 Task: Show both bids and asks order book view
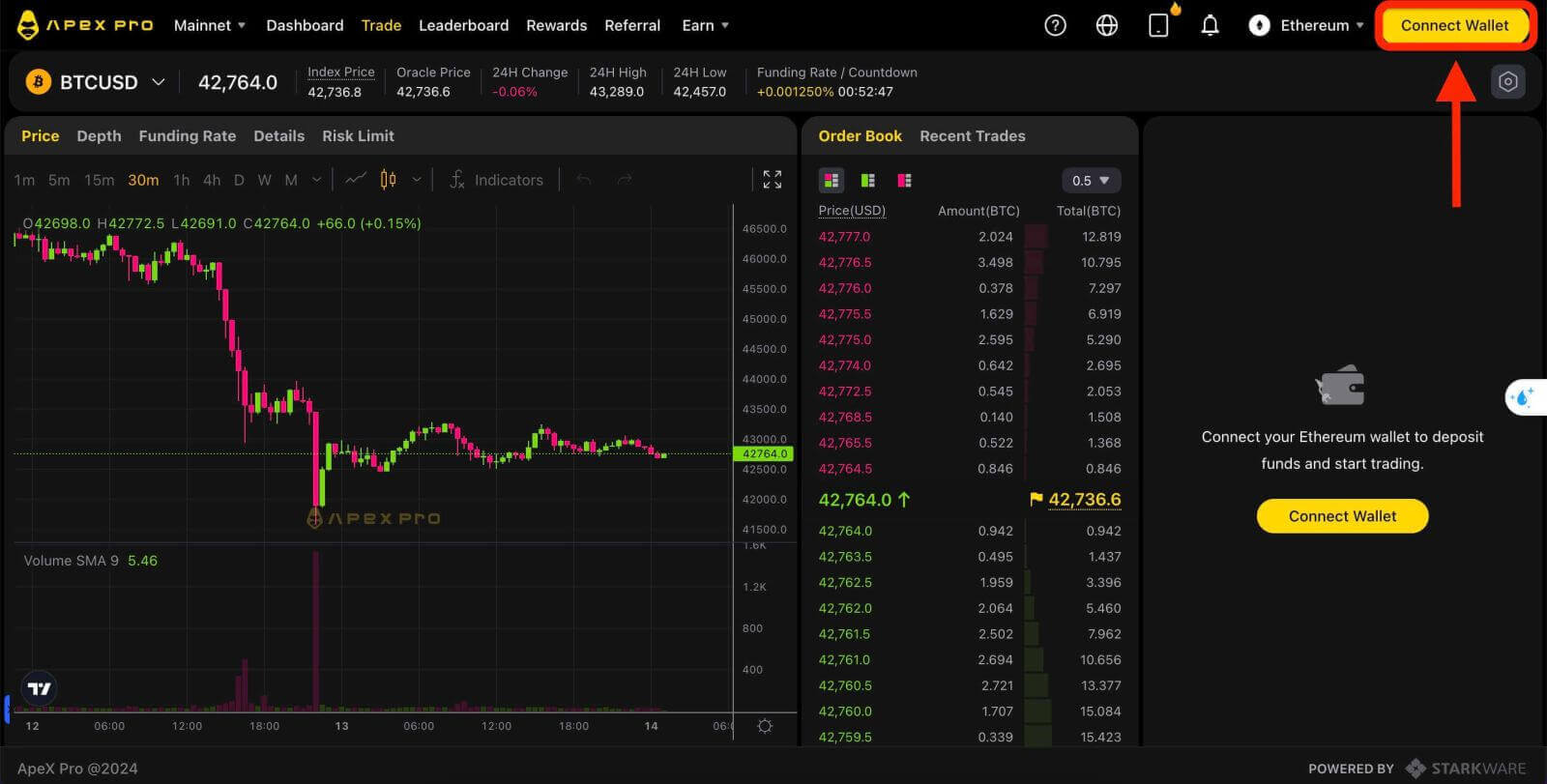coord(831,181)
